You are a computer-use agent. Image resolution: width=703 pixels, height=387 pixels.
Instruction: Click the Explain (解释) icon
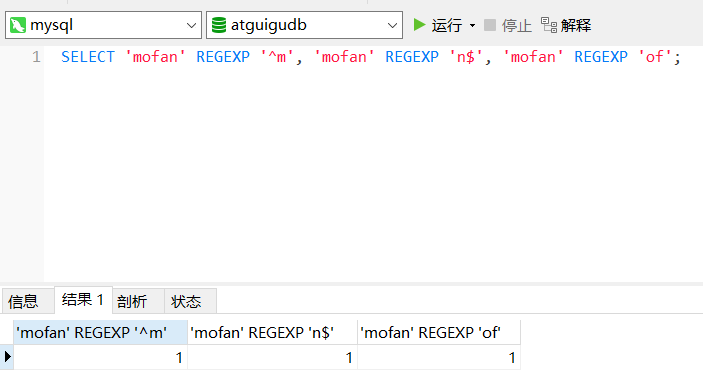[x=549, y=25]
